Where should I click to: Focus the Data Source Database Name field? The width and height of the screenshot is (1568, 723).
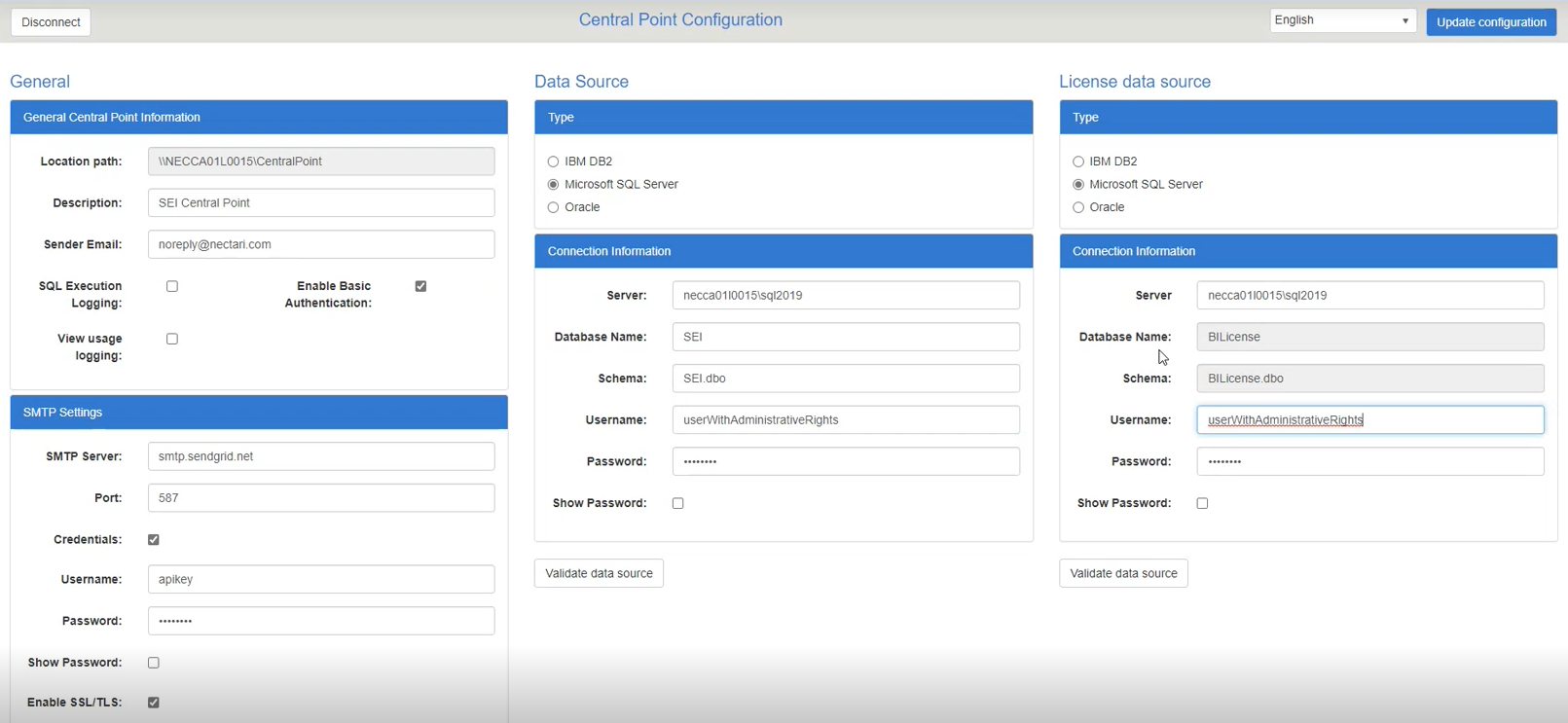pos(845,337)
